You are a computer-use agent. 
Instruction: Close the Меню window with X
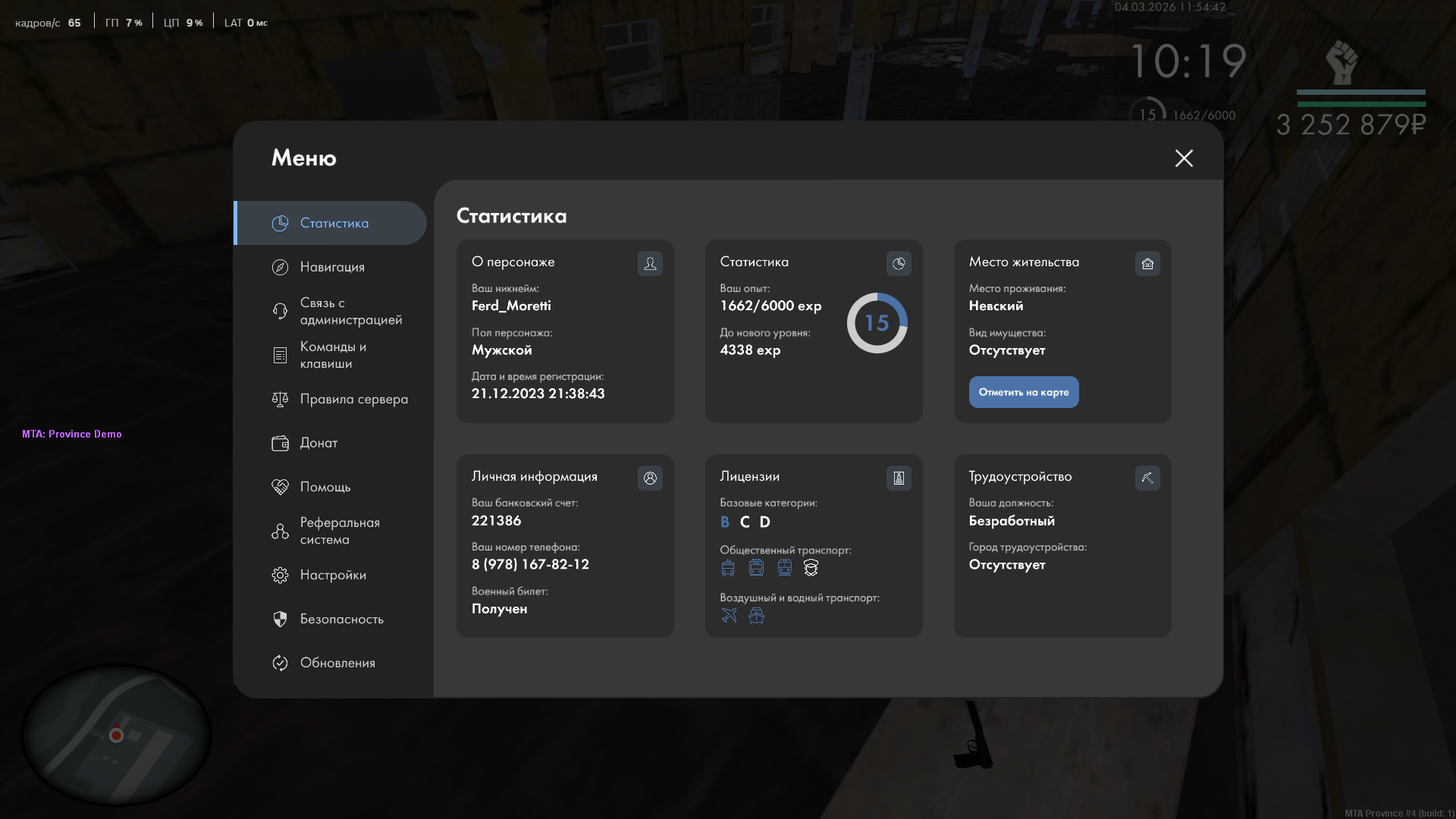1184,158
